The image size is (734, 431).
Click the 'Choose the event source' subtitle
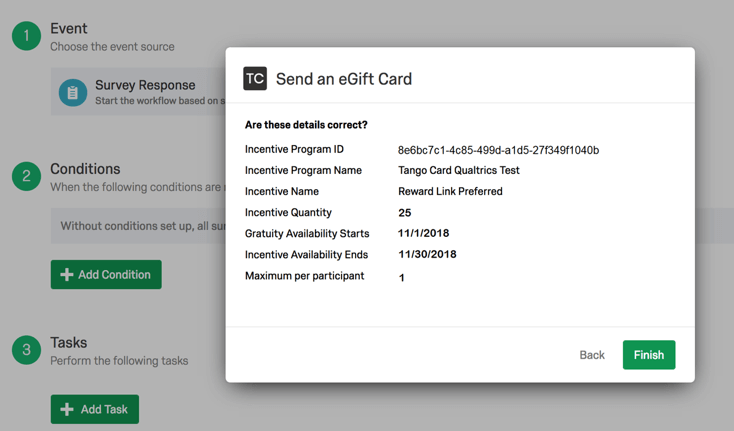pyautogui.click(x=112, y=47)
